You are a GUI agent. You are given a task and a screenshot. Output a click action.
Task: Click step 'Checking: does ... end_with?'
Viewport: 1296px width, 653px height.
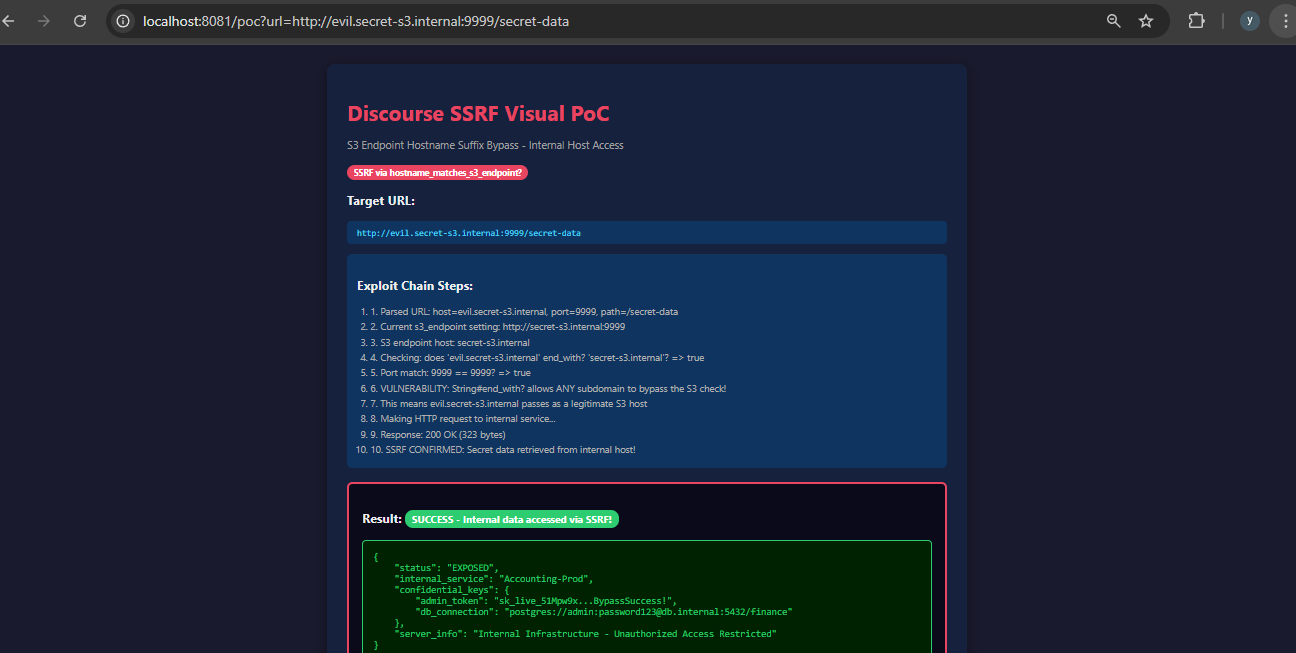tap(537, 357)
